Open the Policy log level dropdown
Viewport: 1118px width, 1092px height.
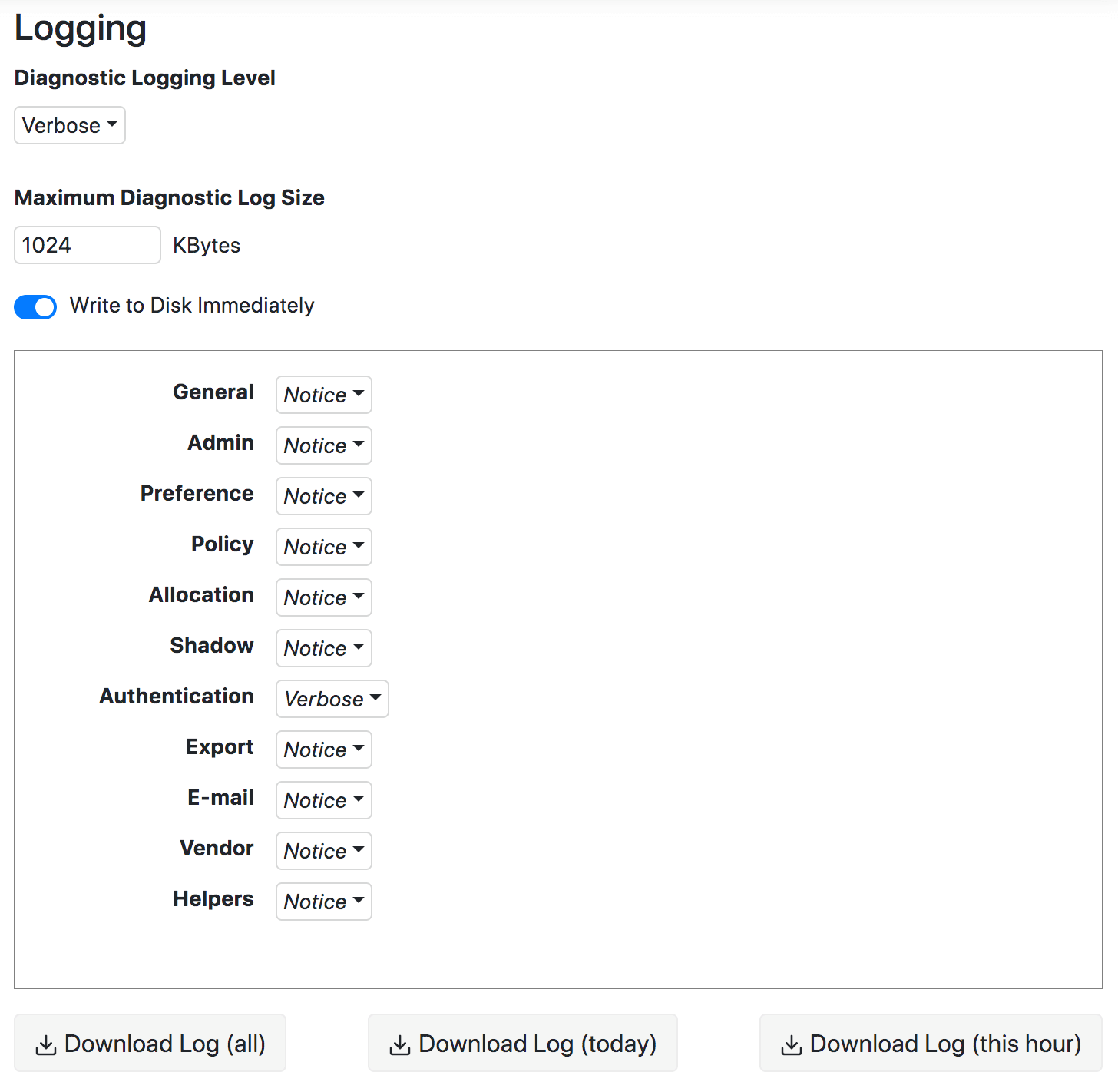pos(323,547)
